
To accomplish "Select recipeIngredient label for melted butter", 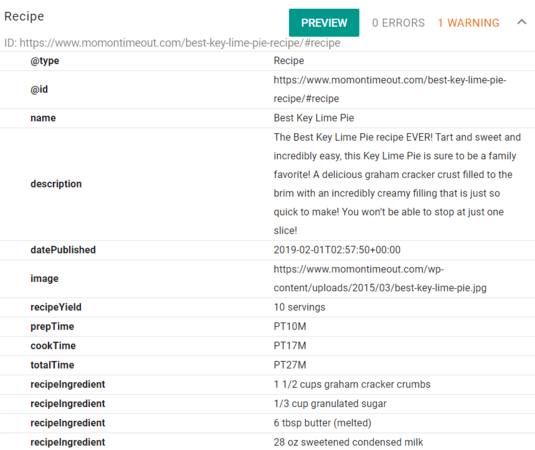I will [68, 423].
